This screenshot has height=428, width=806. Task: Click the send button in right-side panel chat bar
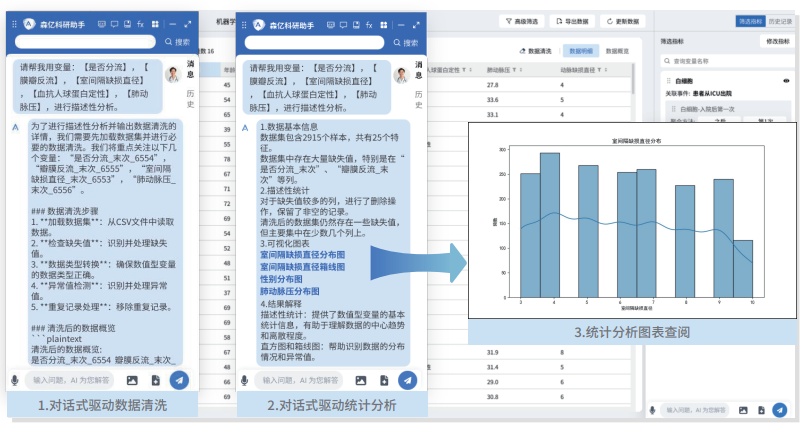[780, 410]
